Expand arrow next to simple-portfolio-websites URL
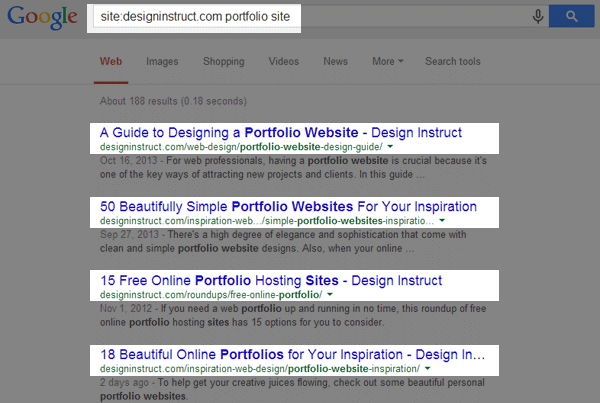 tap(442, 220)
